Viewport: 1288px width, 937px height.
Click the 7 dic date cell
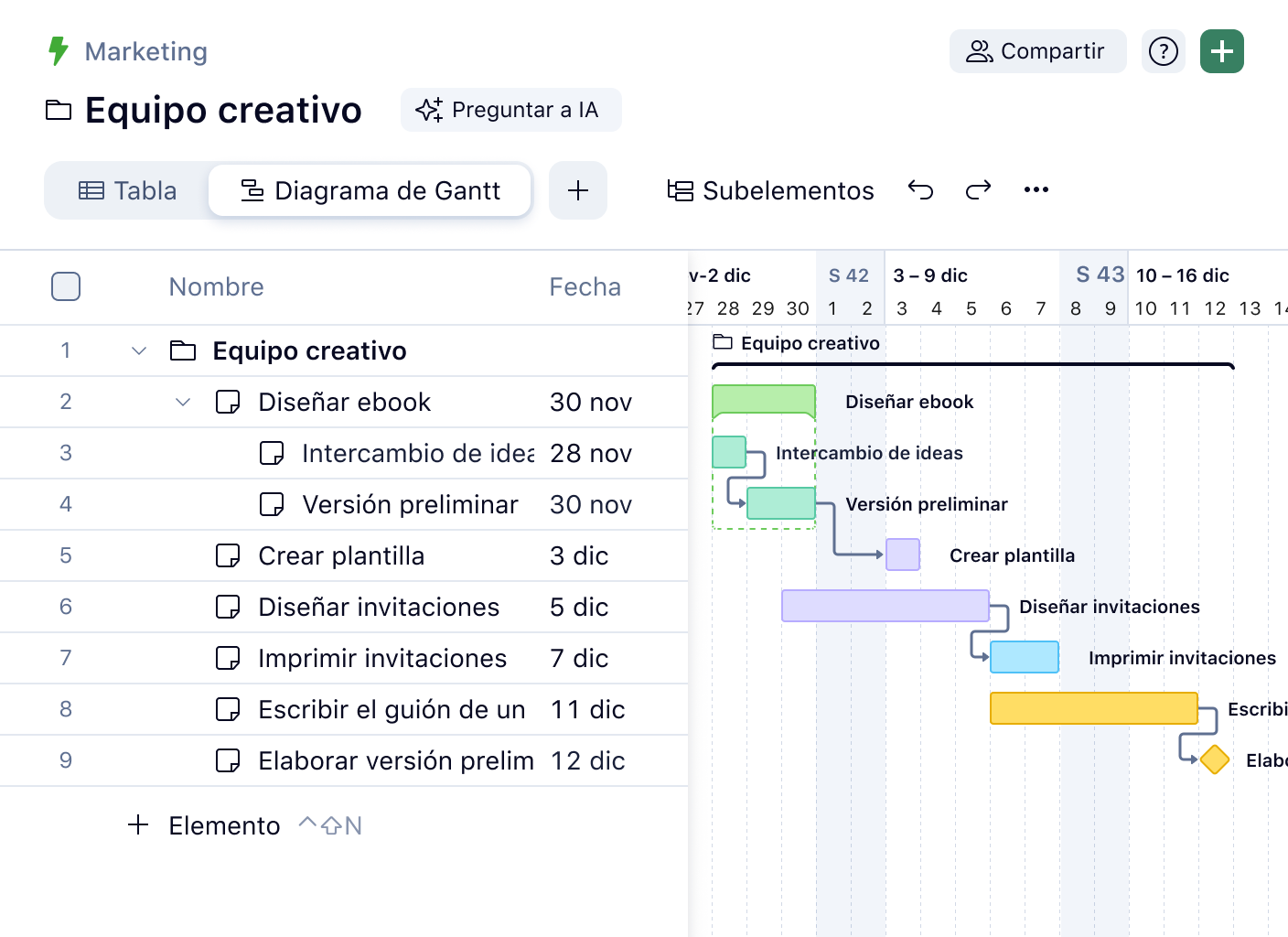(579, 658)
